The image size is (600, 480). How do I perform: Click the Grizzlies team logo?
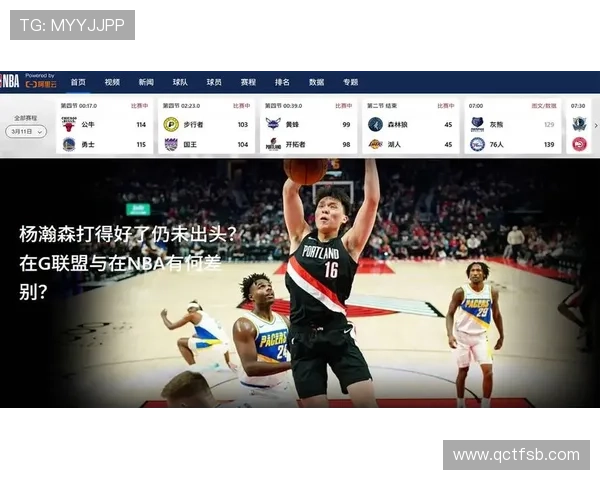coord(478,124)
